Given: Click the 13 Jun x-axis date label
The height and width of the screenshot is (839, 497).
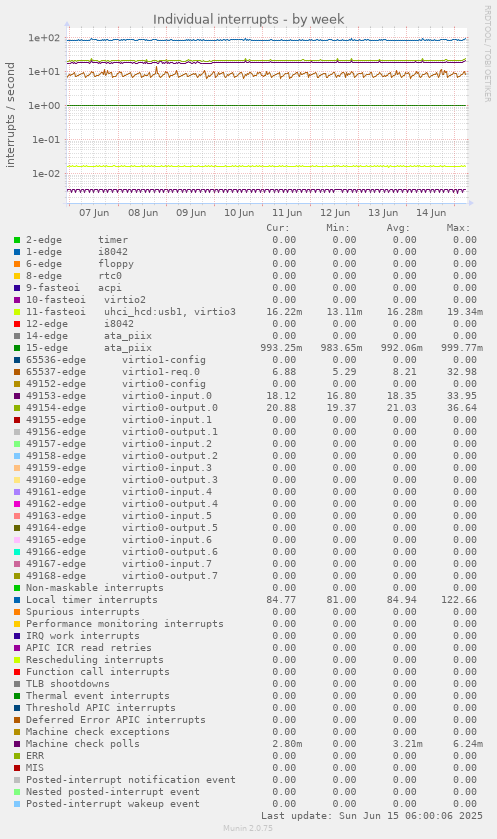Looking at the screenshot, I should (x=383, y=213).
